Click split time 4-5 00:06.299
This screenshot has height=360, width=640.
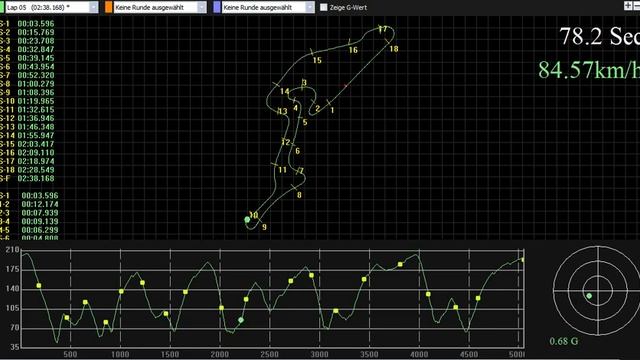(x=29, y=230)
